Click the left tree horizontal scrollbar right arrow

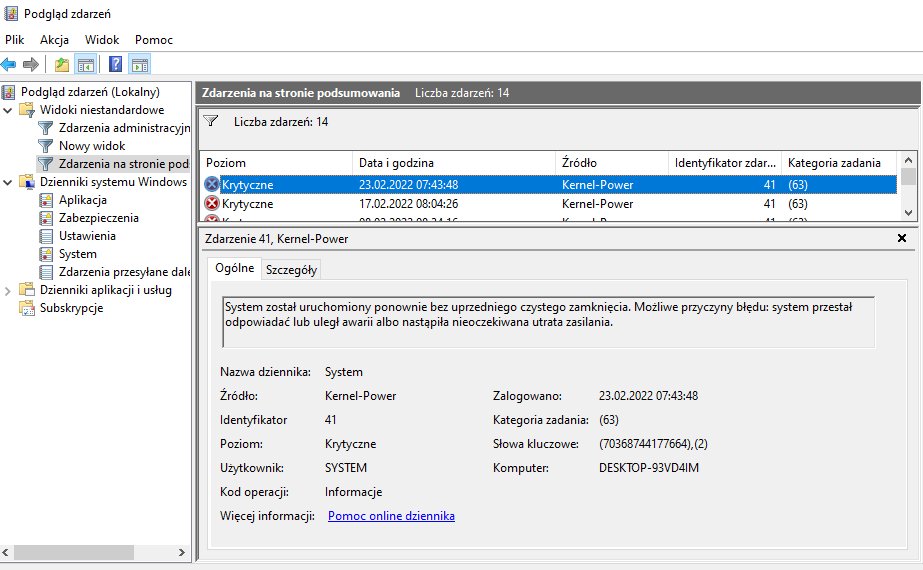click(x=181, y=552)
